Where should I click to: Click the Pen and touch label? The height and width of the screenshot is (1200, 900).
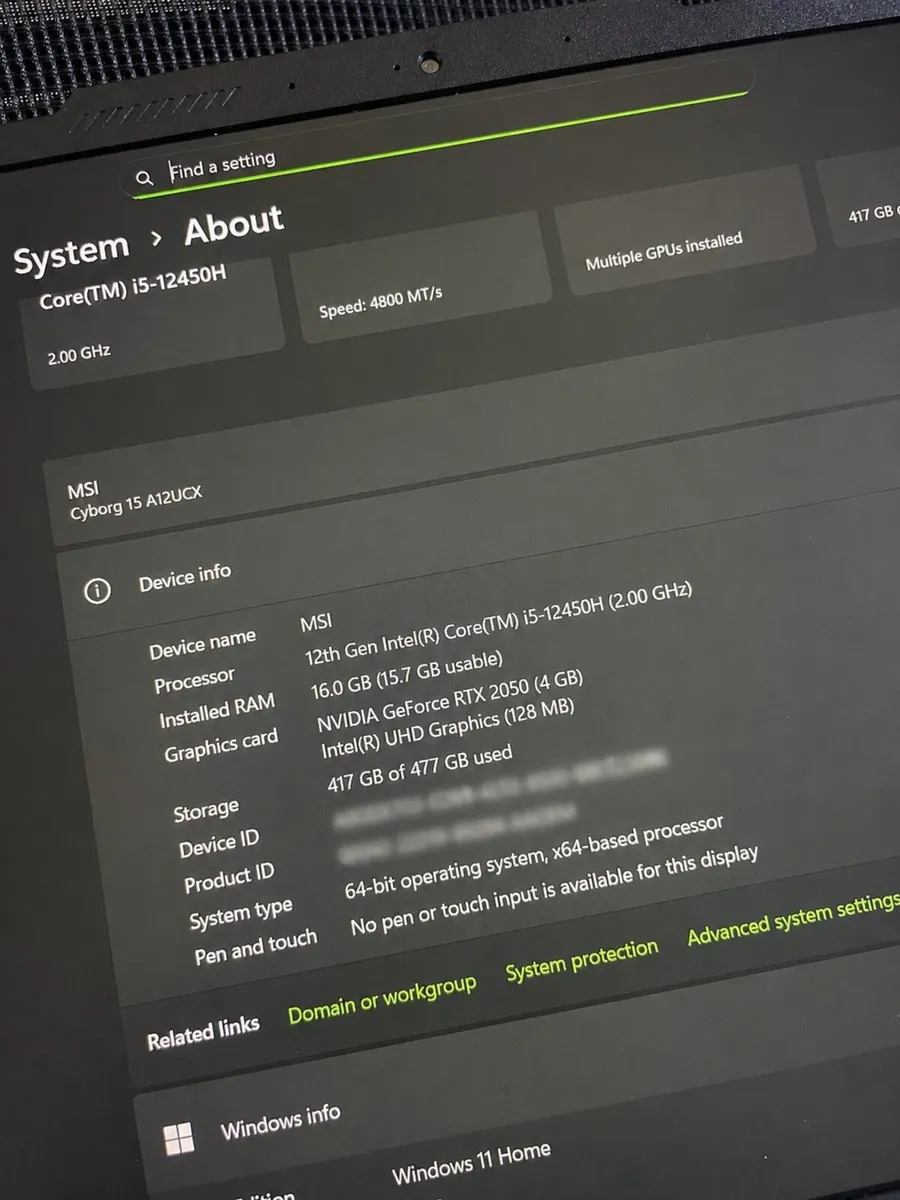(x=256, y=946)
